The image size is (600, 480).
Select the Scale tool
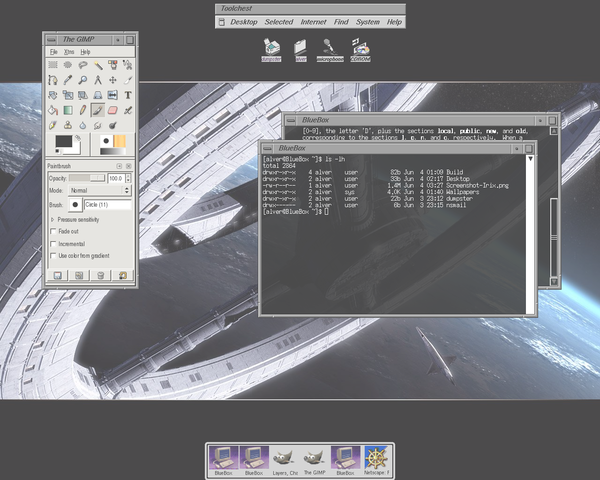(68, 95)
